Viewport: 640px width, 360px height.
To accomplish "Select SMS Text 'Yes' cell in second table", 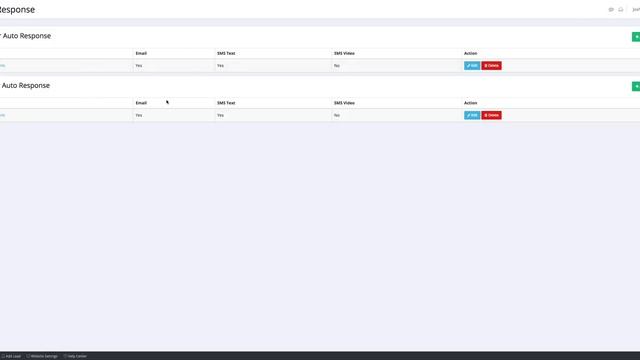I will tap(220, 116).
